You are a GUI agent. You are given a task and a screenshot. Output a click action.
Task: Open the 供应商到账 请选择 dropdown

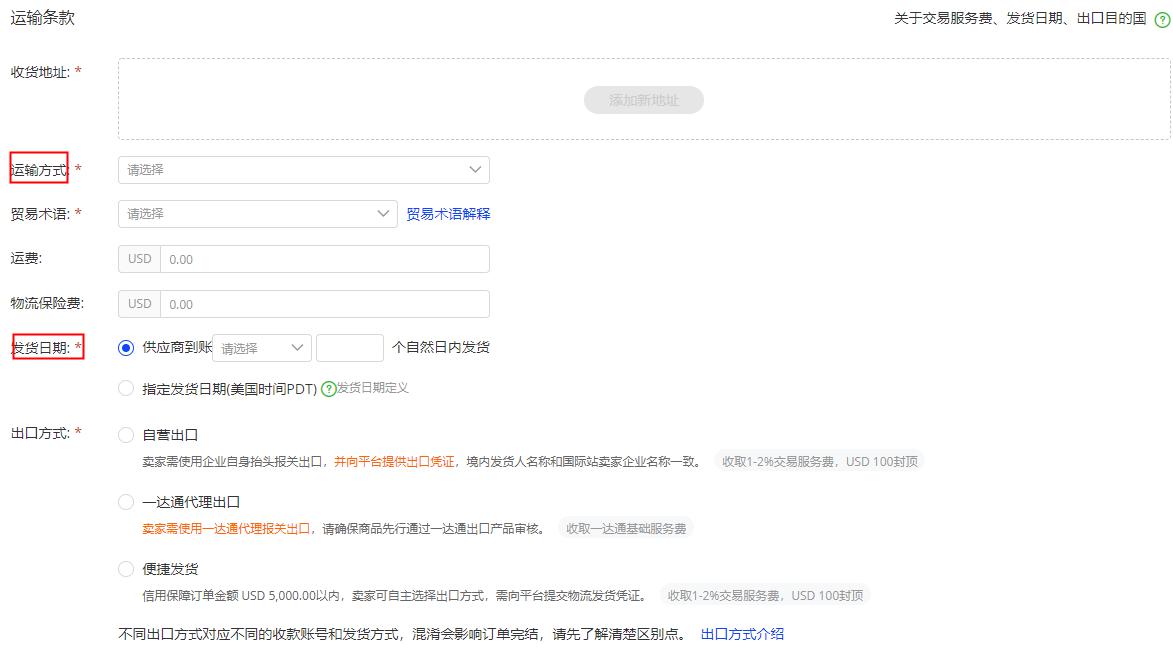point(261,348)
